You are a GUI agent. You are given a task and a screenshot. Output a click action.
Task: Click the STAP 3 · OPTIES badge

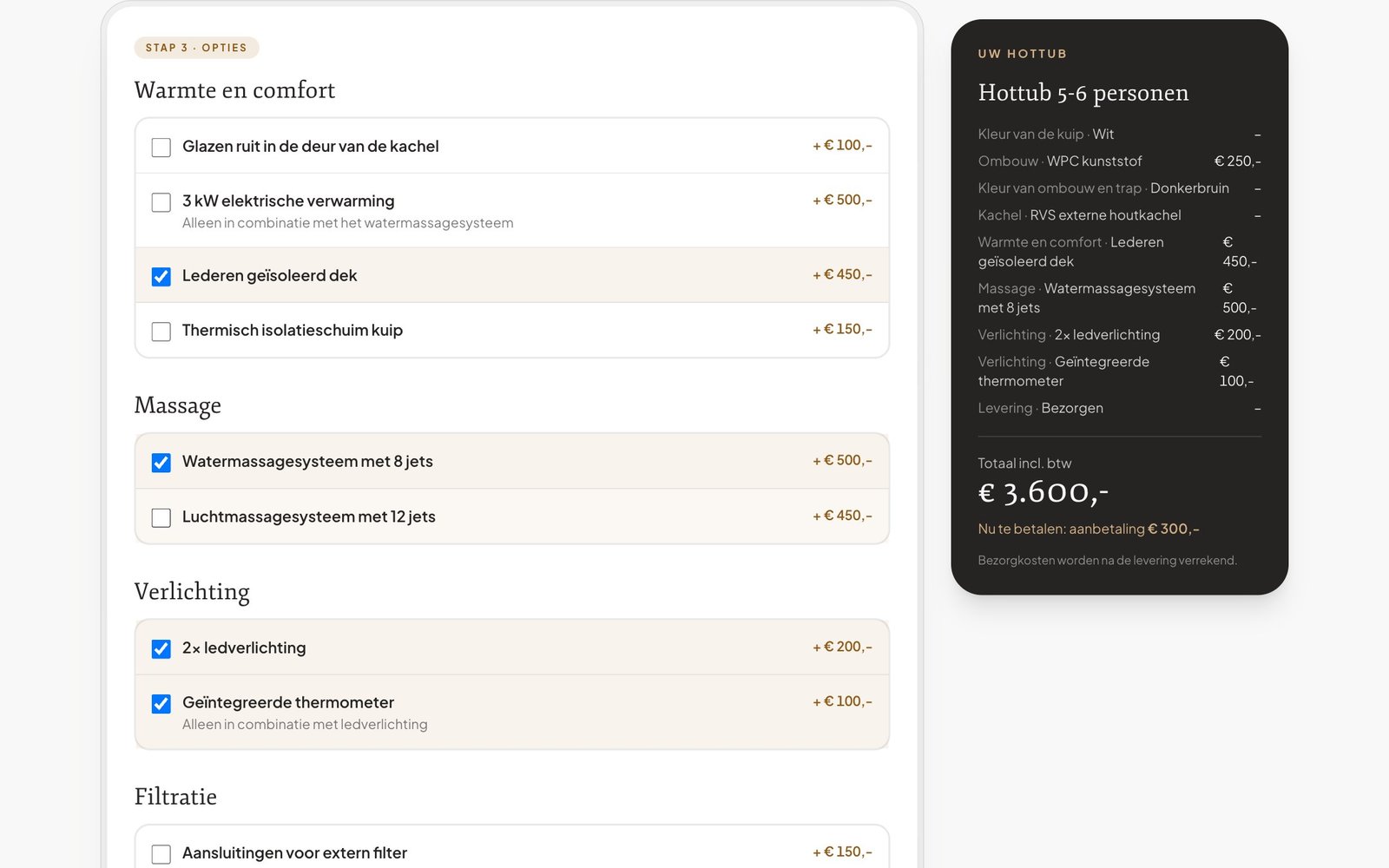click(196, 48)
